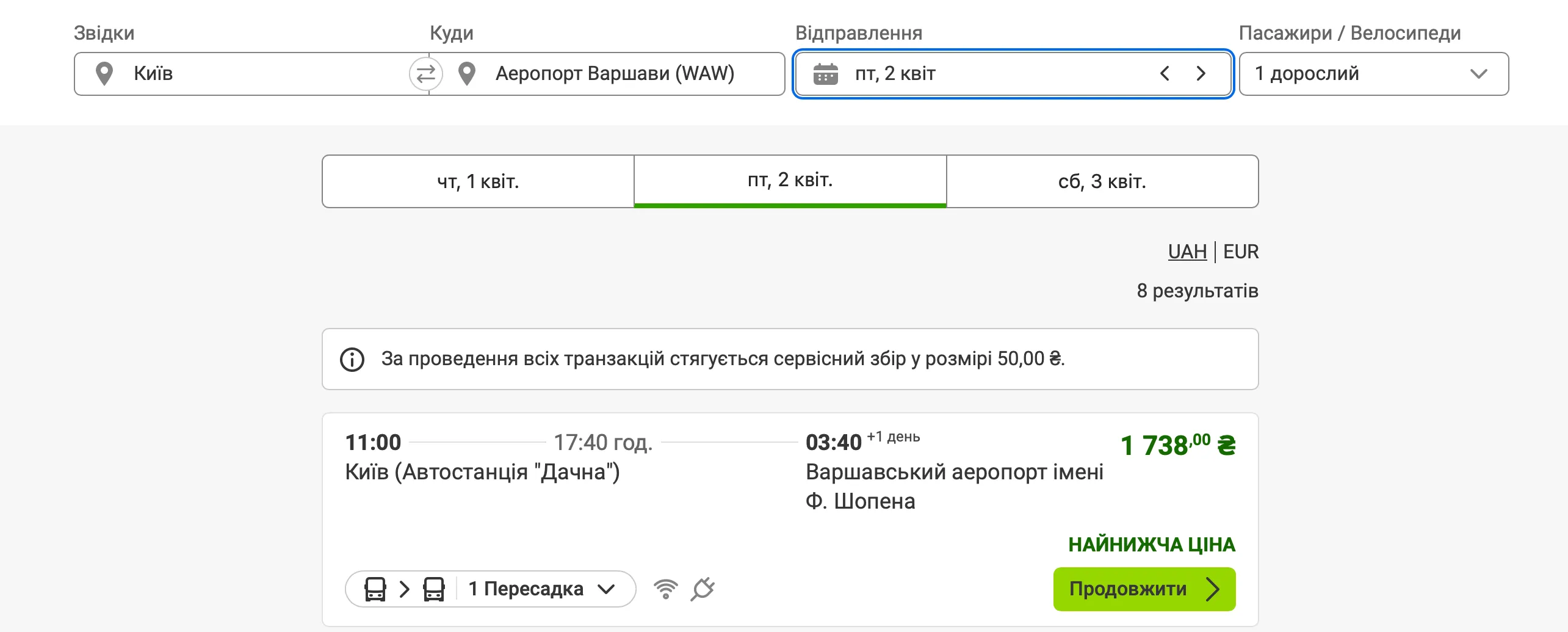Go to previous departure date arrow

click(x=1165, y=74)
